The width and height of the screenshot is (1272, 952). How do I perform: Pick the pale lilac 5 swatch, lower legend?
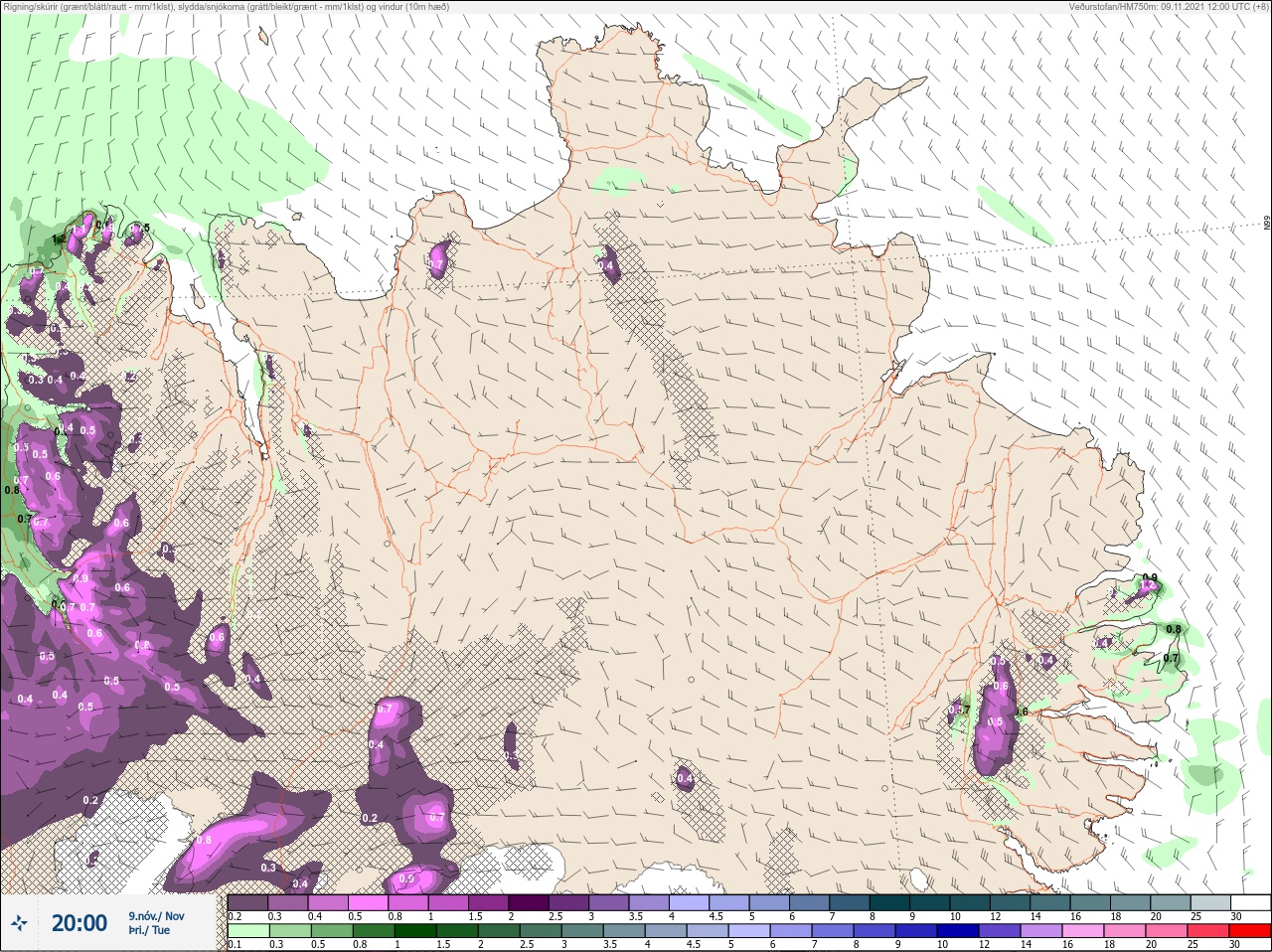(x=748, y=931)
